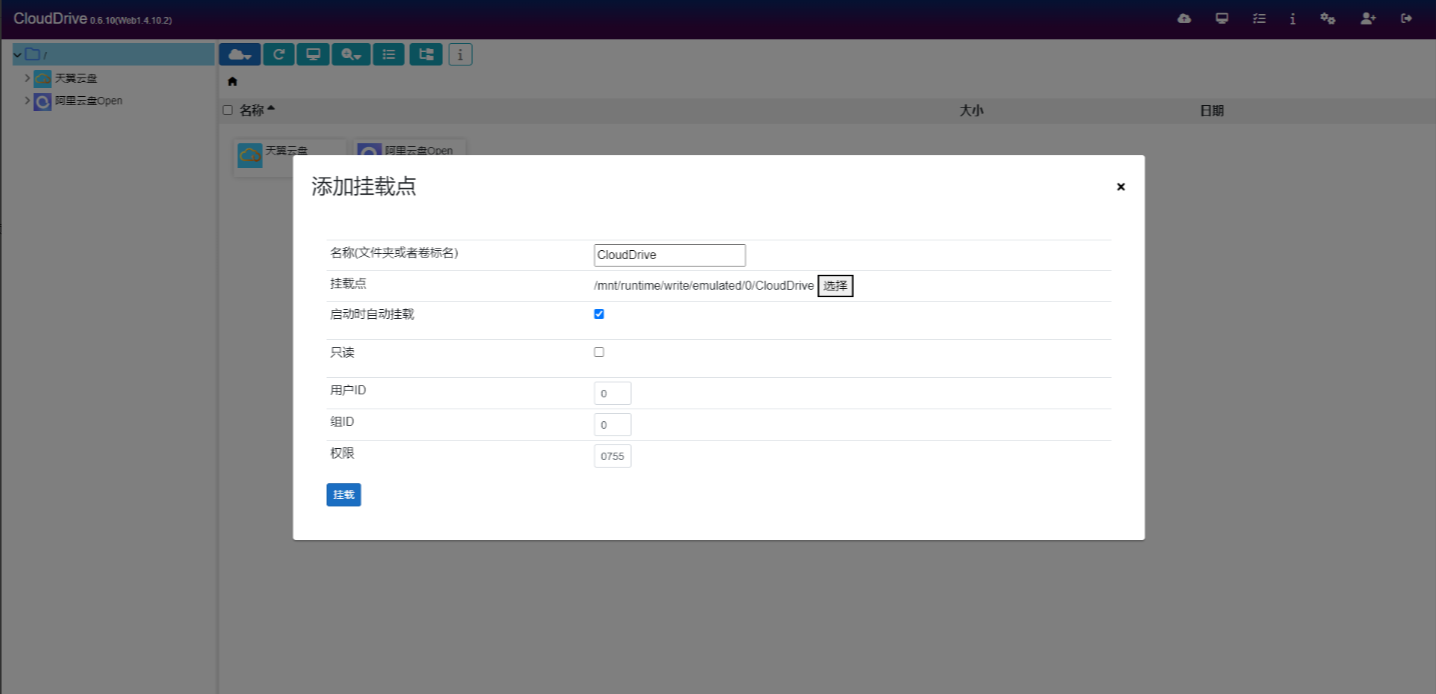
Task: Open the add cloud dropdown in toolbar
Action: [x=240, y=55]
